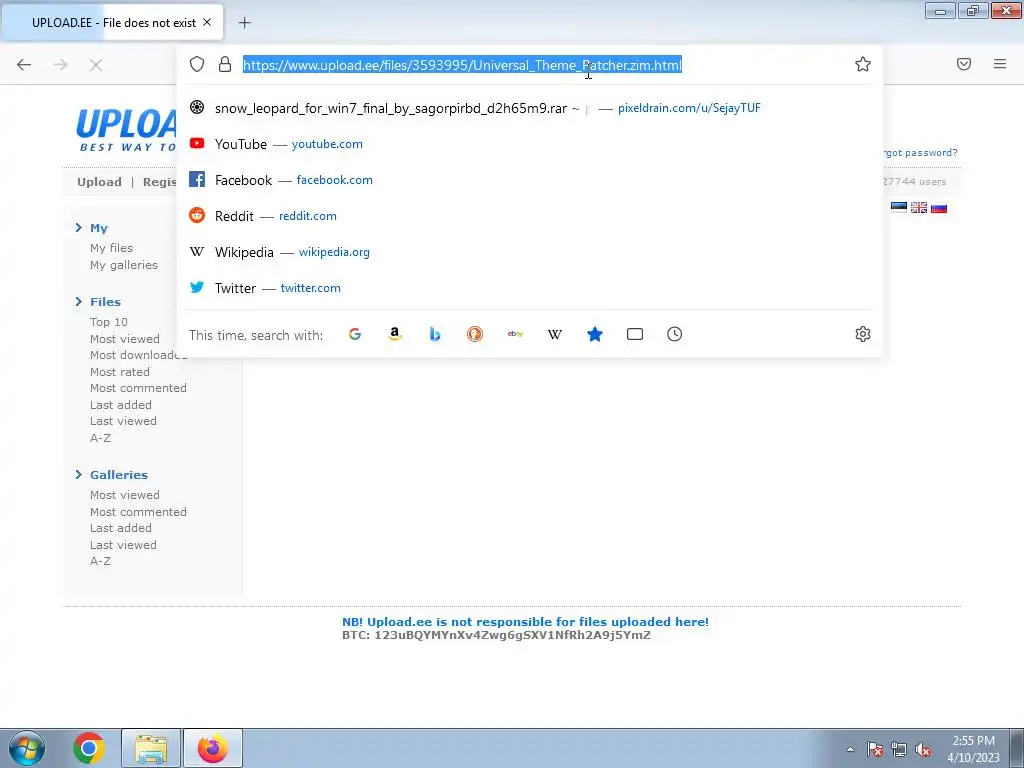Search this time with Bing
The image size is (1024, 768).
435,334
